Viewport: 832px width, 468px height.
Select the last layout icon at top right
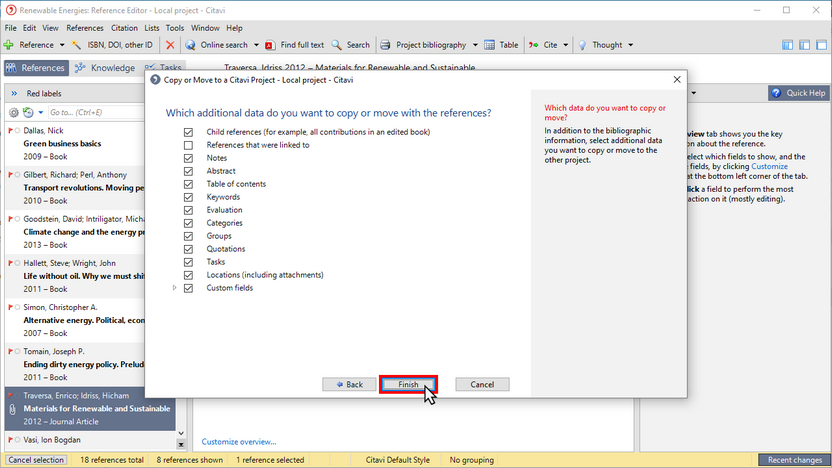[821, 45]
